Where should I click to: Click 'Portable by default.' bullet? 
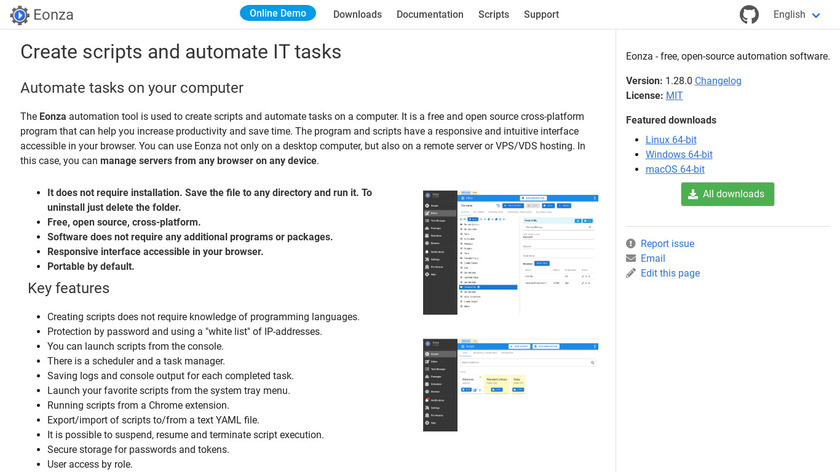click(91, 266)
